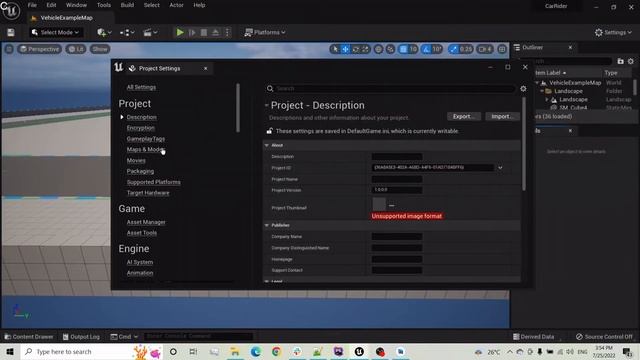Select the VehicleExampleMap tab
Image resolution: width=640 pixels, height=360 pixels.
click(67, 18)
